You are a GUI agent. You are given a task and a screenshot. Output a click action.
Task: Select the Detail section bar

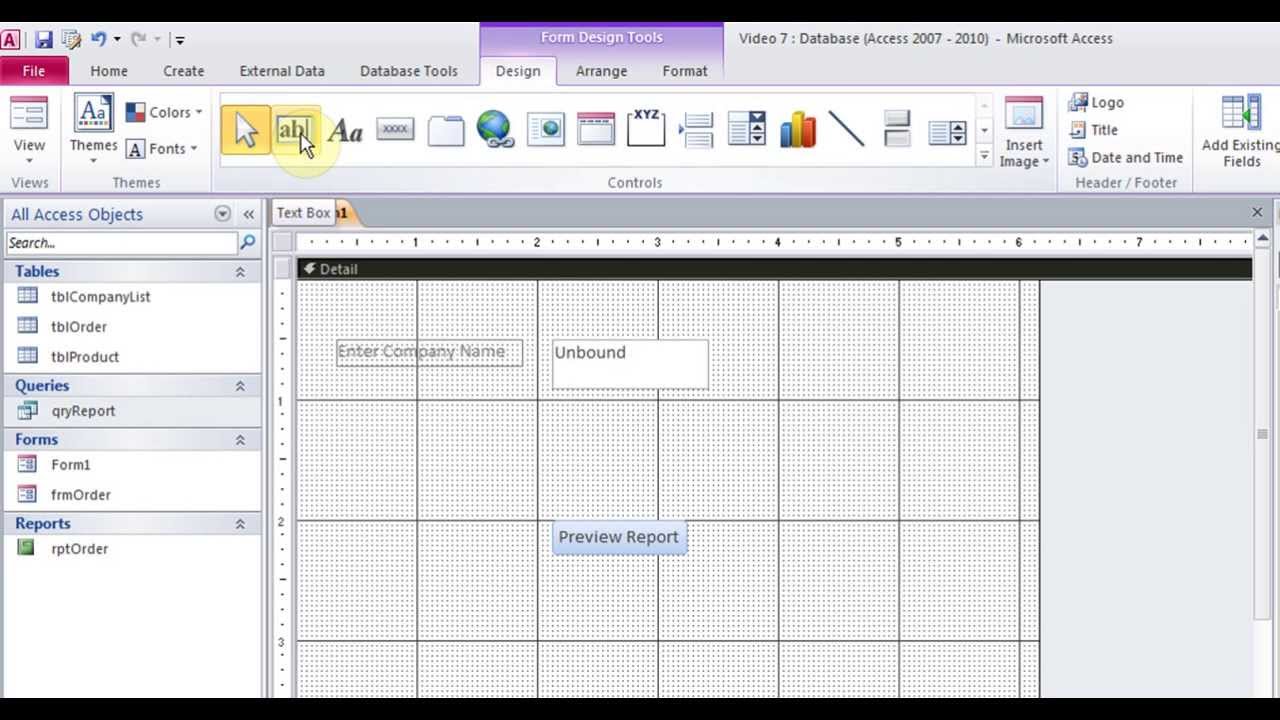[x=775, y=269]
